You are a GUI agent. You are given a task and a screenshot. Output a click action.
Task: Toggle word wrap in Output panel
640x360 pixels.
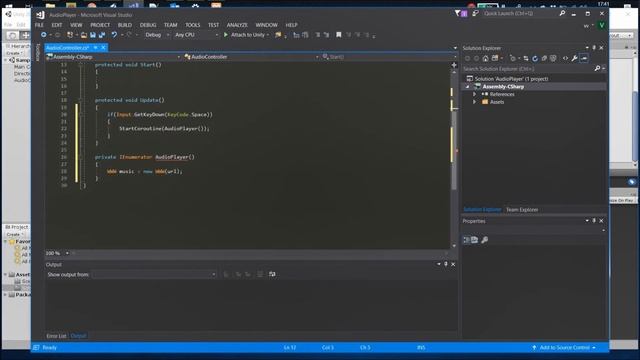point(272,274)
